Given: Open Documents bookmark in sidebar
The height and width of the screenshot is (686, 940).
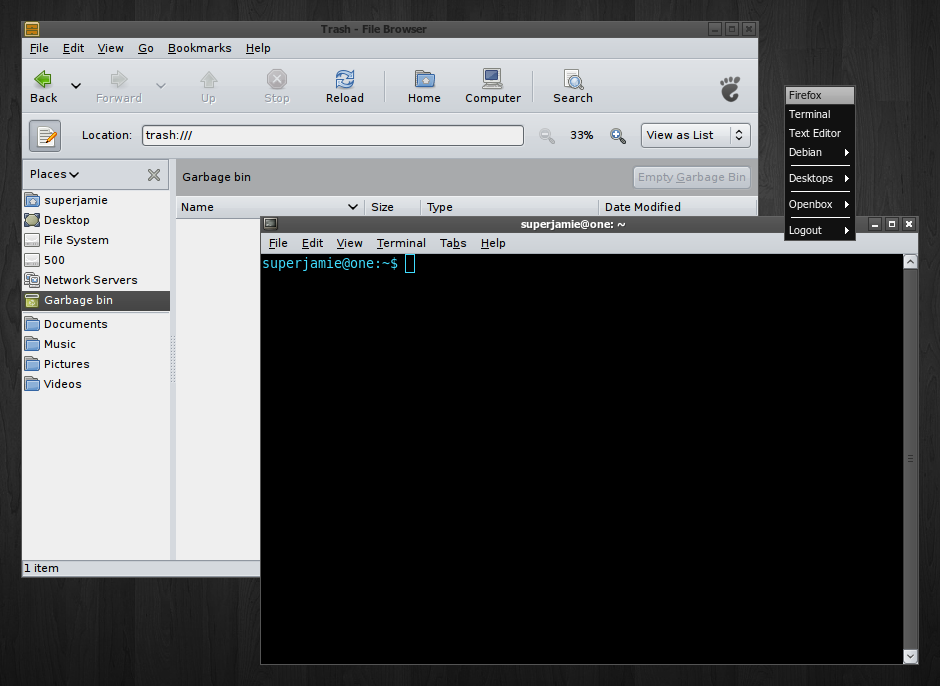Looking at the screenshot, I should click(x=96, y=324).
